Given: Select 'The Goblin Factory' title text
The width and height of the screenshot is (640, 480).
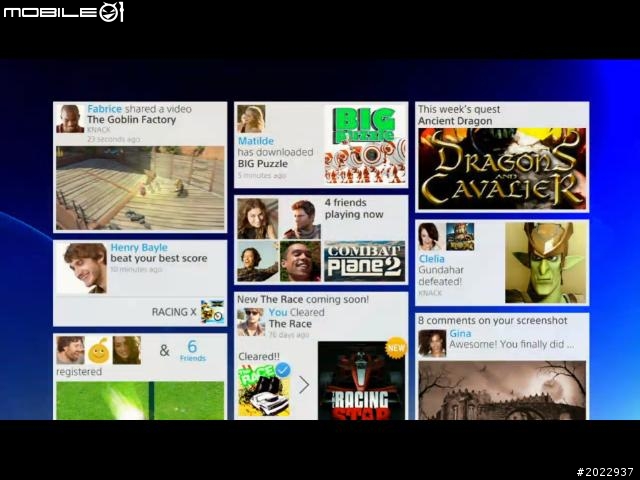Looking at the screenshot, I should click(x=131, y=120).
